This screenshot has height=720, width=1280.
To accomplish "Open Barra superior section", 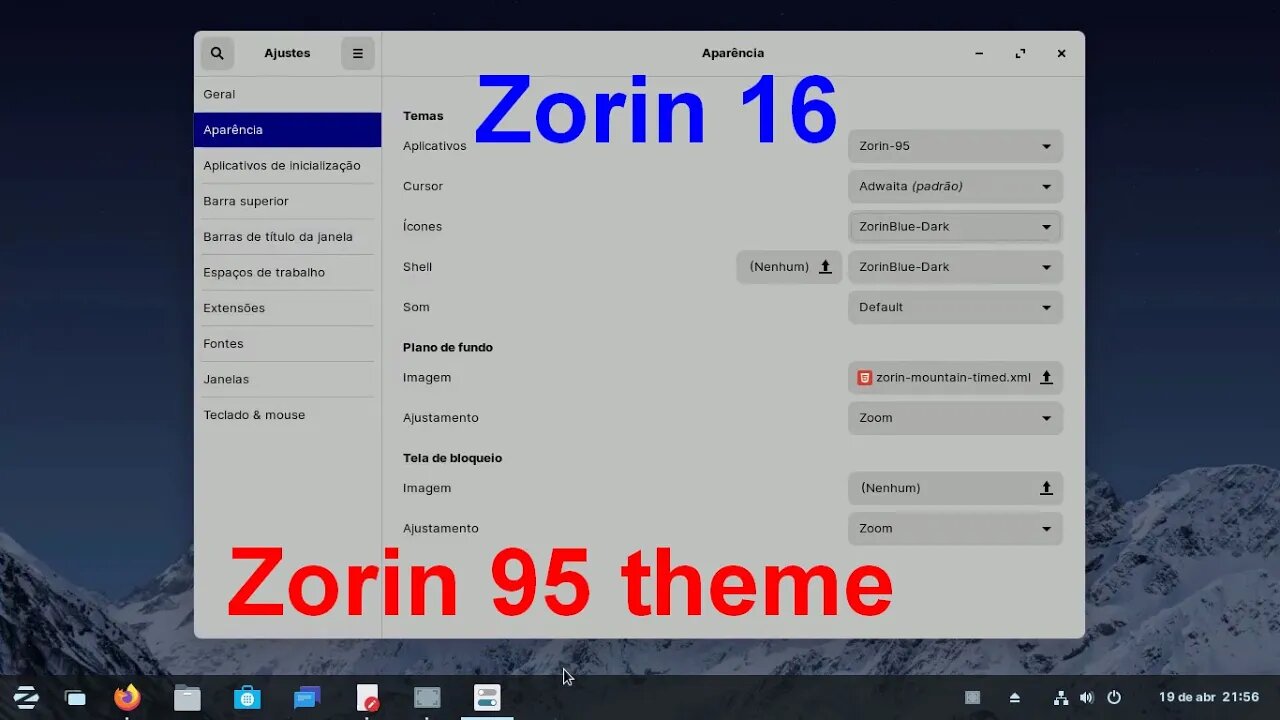I will [287, 201].
